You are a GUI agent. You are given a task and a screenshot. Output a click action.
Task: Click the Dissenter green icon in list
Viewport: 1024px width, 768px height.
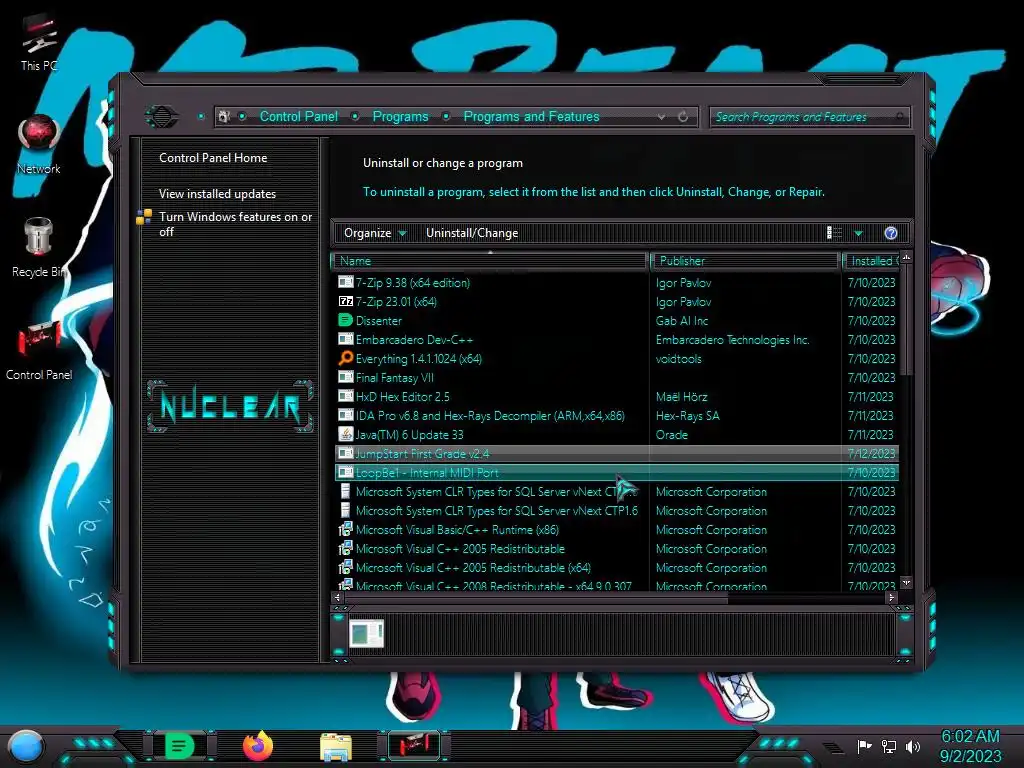click(x=345, y=320)
